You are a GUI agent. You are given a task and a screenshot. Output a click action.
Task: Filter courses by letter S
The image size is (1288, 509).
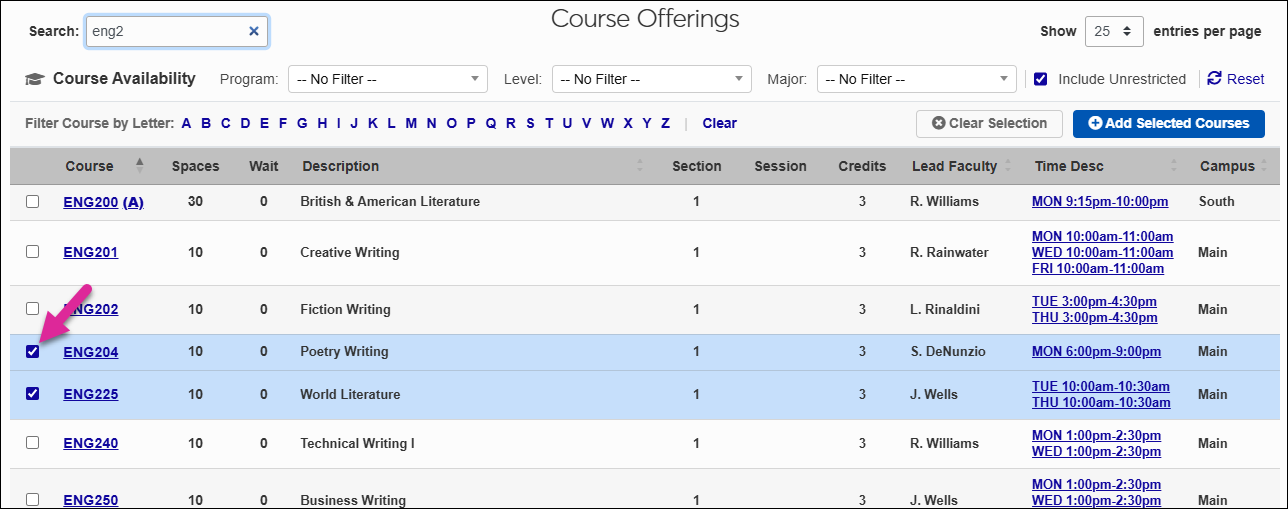click(529, 123)
